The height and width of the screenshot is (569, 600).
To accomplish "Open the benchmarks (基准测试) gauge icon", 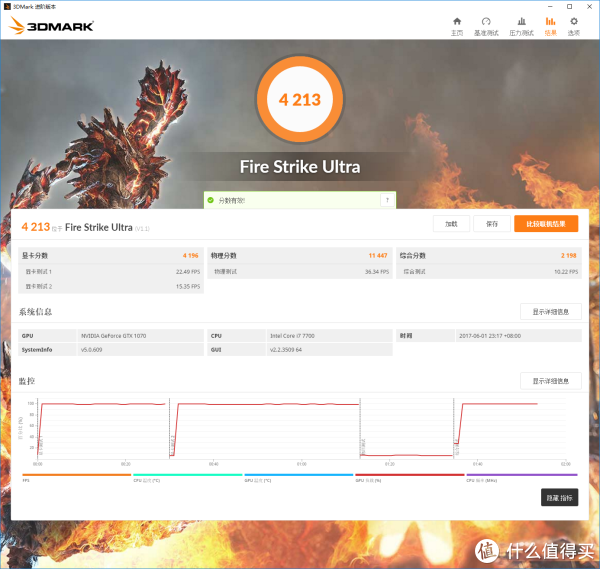I will (x=486, y=21).
